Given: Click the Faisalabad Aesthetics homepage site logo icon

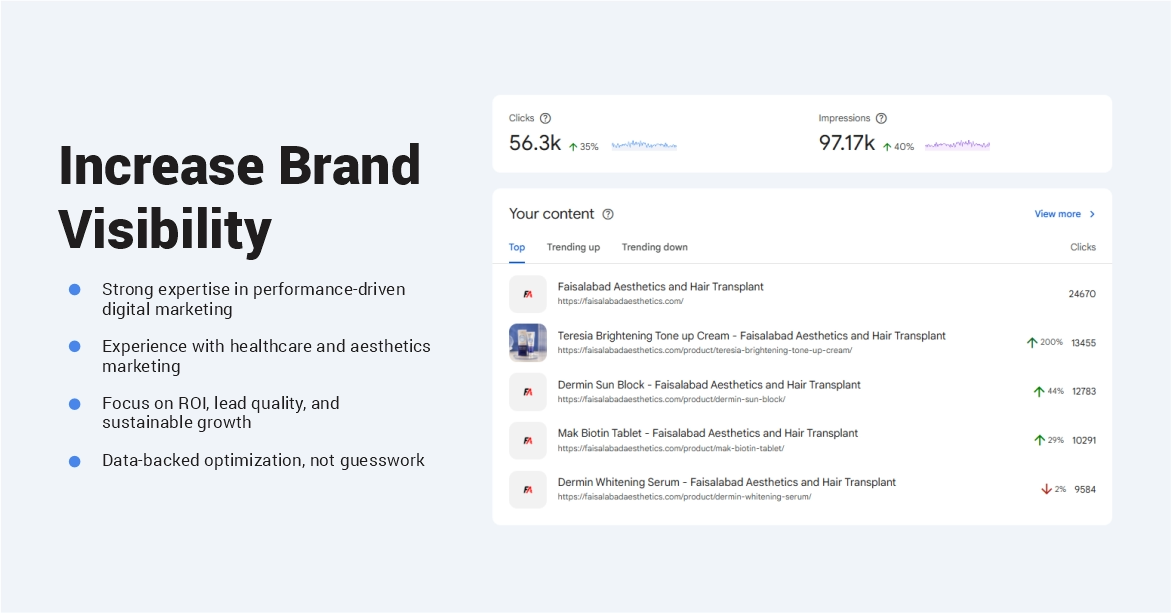Looking at the screenshot, I should [528, 294].
